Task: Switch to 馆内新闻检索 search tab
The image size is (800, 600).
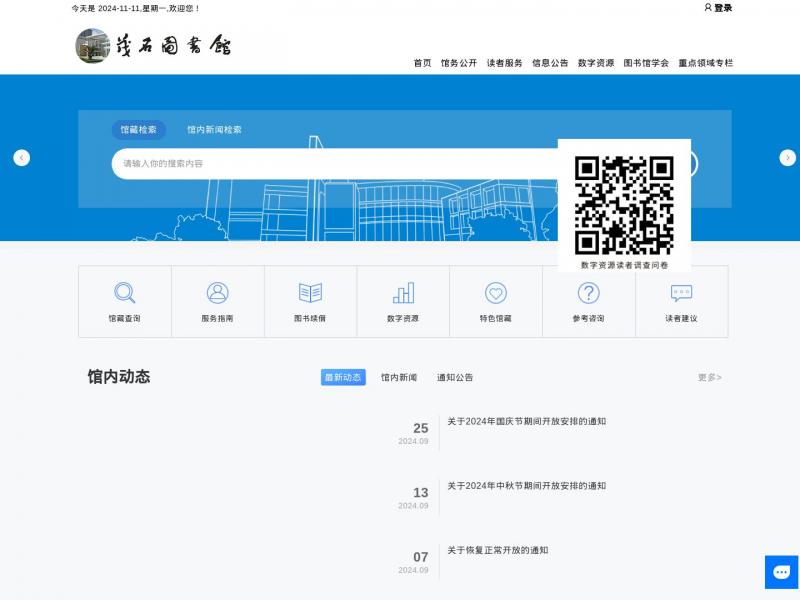Action: 214,130
